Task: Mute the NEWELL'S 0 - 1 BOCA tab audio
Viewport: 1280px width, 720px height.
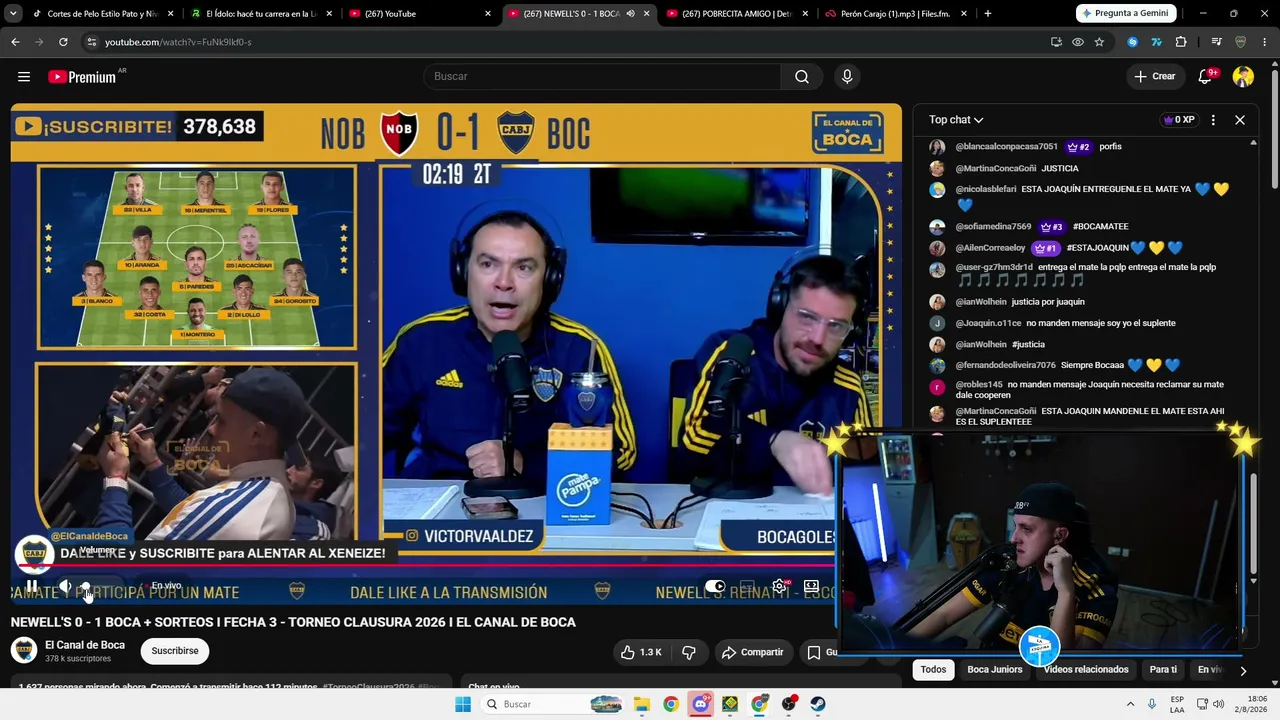Action: click(630, 14)
